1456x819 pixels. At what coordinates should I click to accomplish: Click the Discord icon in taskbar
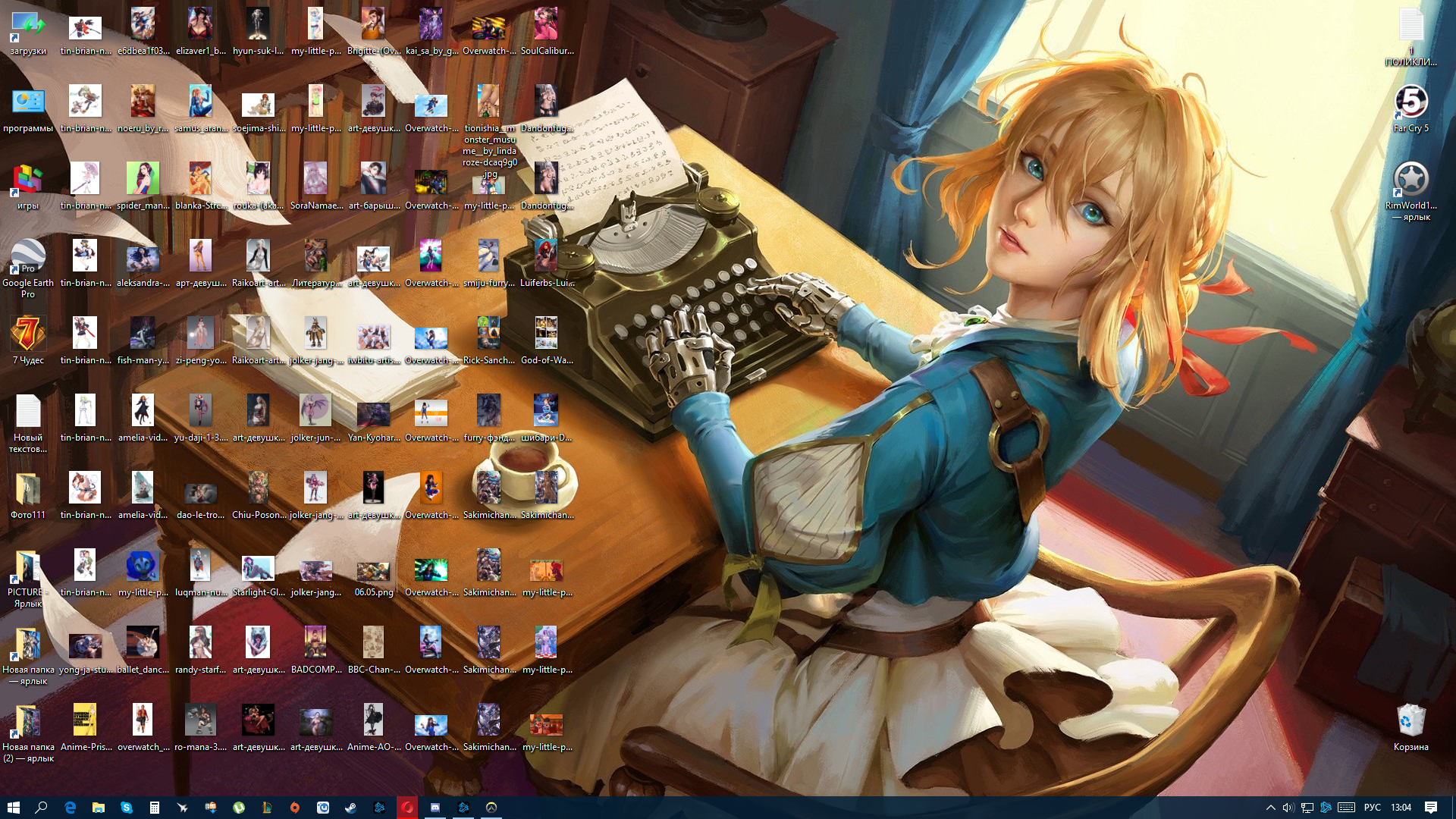coord(435,808)
